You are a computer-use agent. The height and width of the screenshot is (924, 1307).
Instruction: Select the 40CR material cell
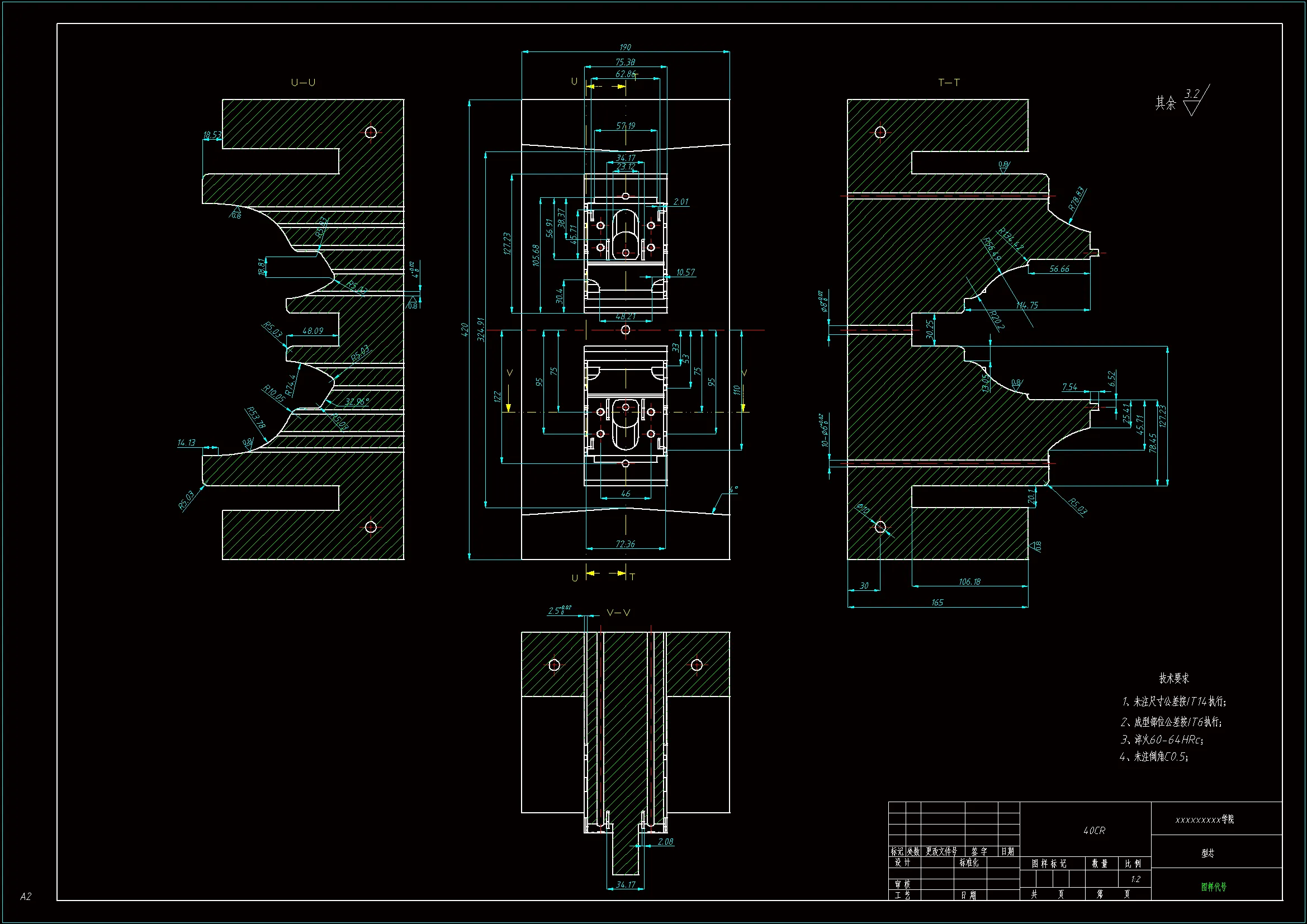click(1093, 831)
